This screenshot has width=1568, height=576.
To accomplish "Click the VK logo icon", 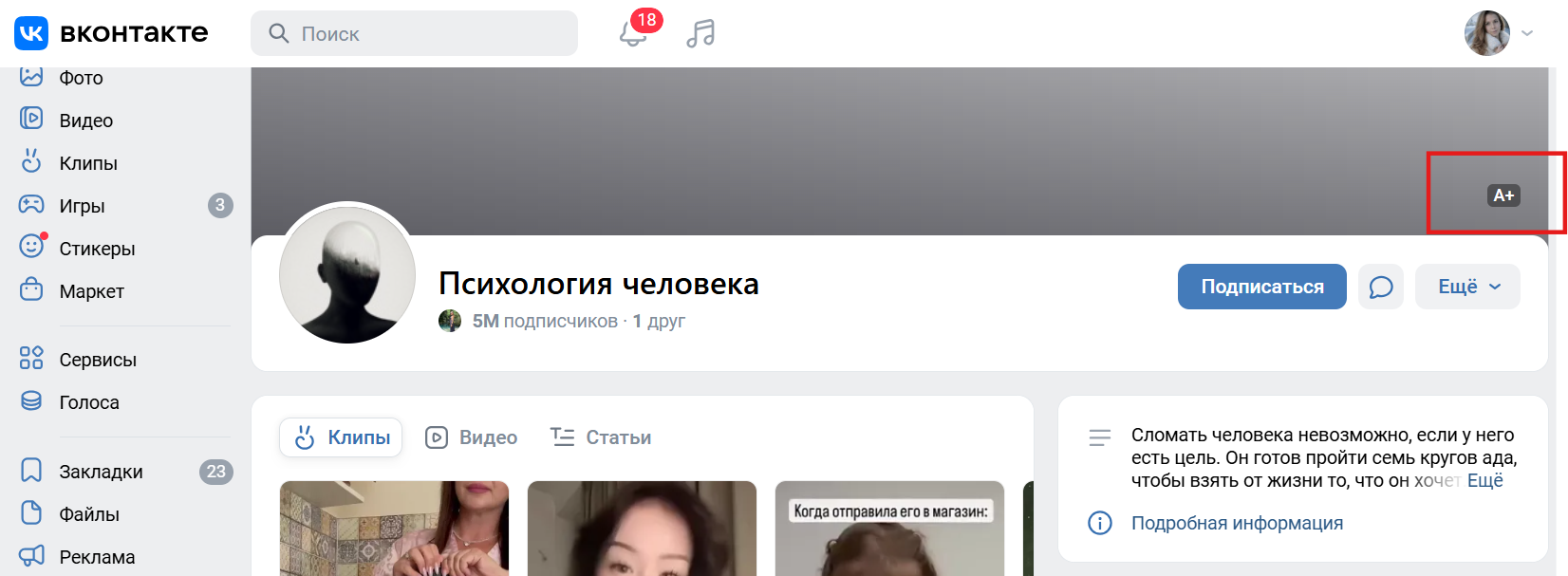I will point(31,33).
